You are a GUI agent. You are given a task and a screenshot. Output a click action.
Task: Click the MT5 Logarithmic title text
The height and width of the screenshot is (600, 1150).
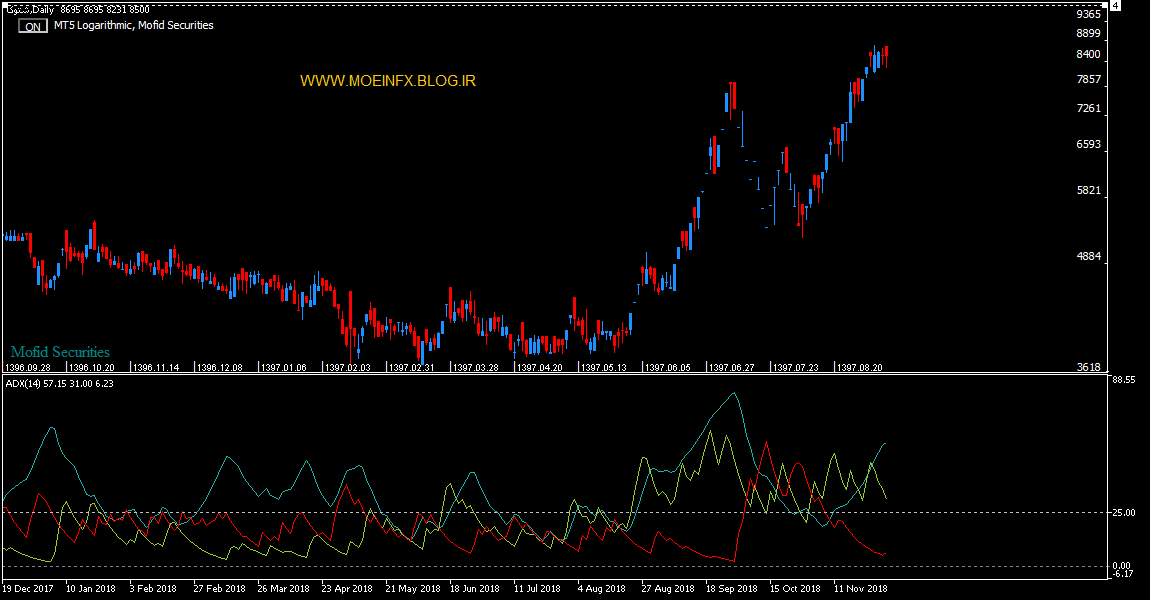click(134, 25)
